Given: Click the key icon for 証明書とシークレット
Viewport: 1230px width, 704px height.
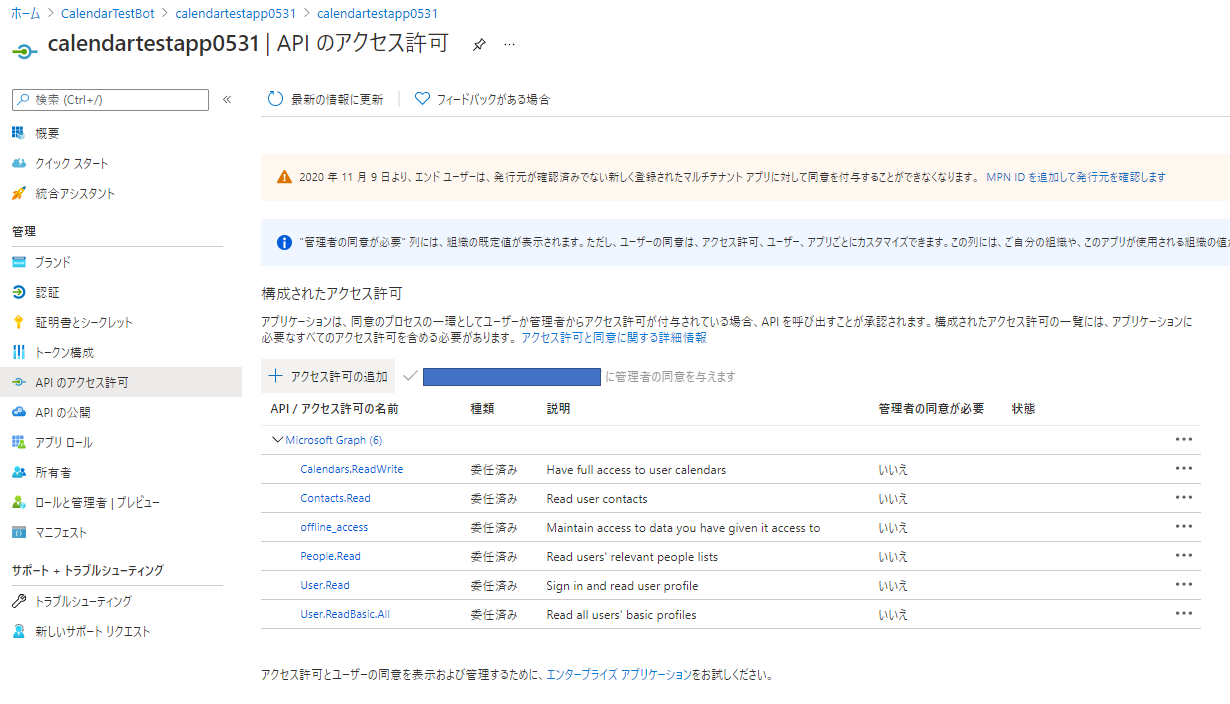Looking at the screenshot, I should [x=18, y=322].
